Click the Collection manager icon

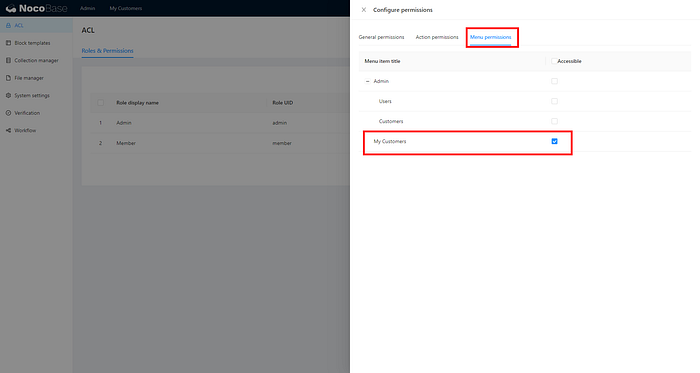click(8, 60)
